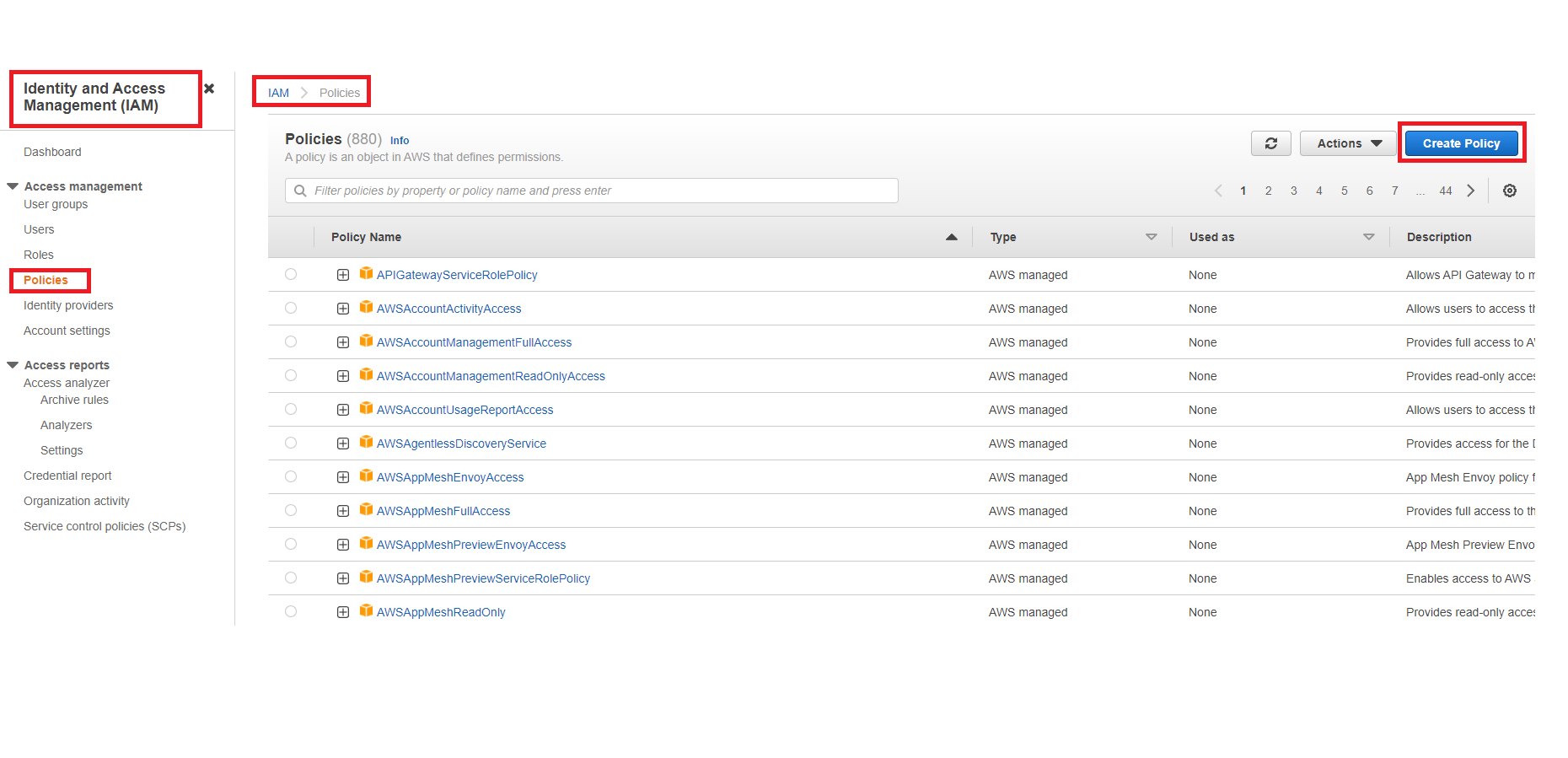The image size is (1568, 758).
Task: Sort ascending by Policy Name arrow
Action: click(952, 237)
